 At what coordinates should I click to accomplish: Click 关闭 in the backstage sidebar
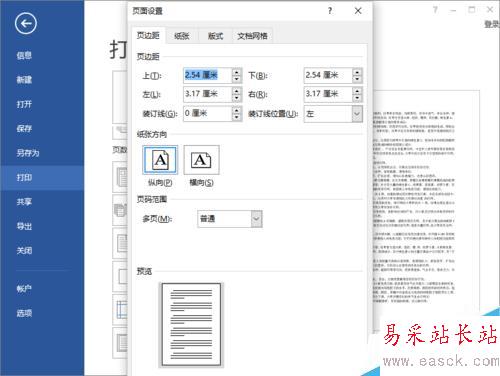[x=24, y=251]
